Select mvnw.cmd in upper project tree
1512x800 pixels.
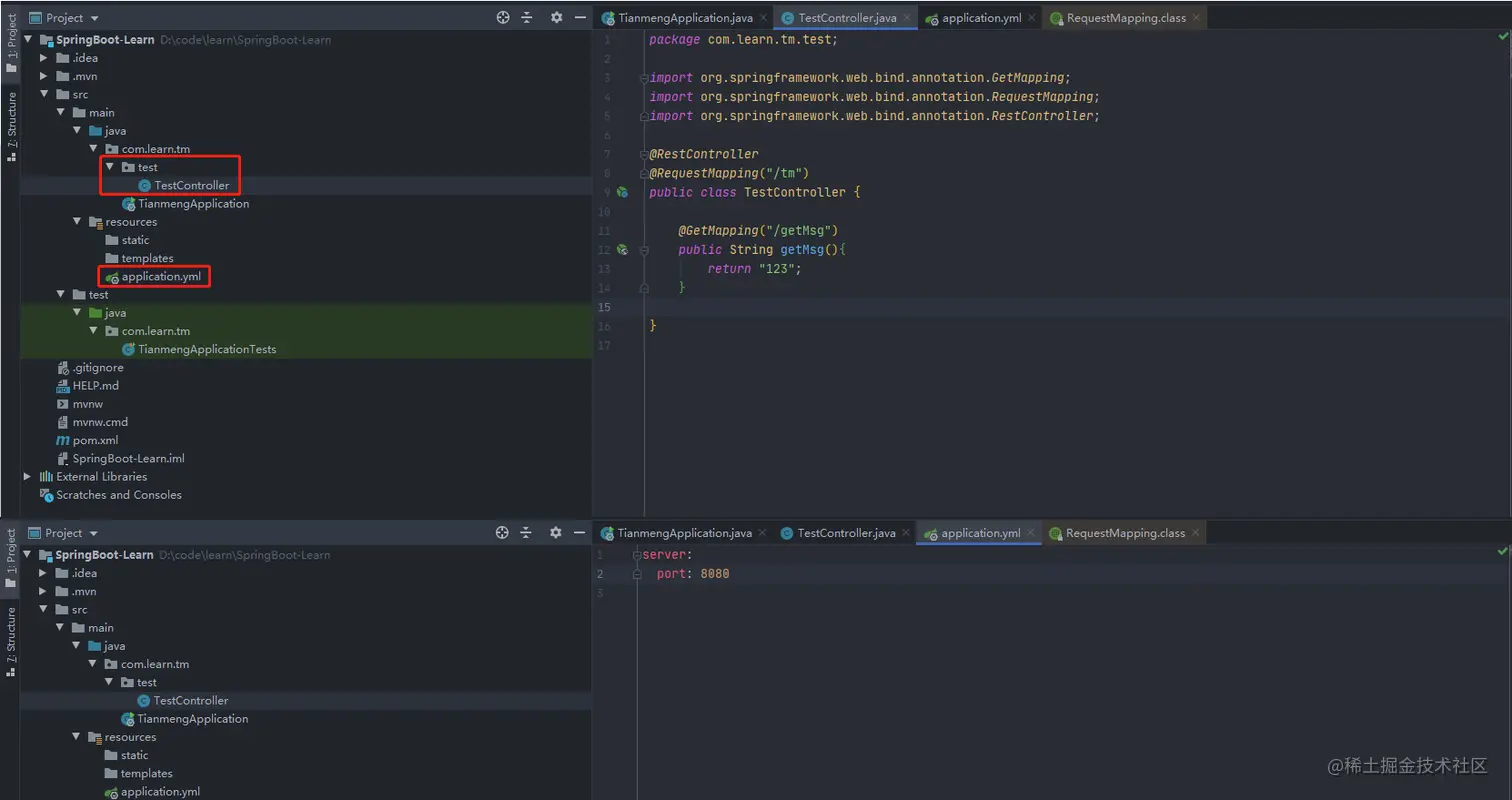tap(100, 422)
